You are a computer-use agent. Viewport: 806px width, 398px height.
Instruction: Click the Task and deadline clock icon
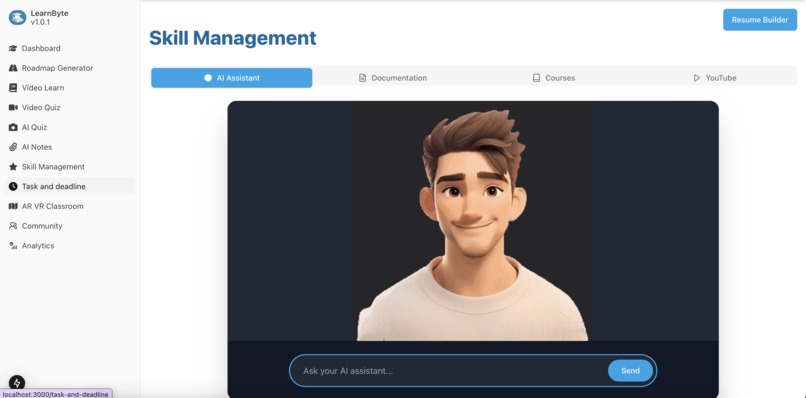pyautogui.click(x=13, y=186)
